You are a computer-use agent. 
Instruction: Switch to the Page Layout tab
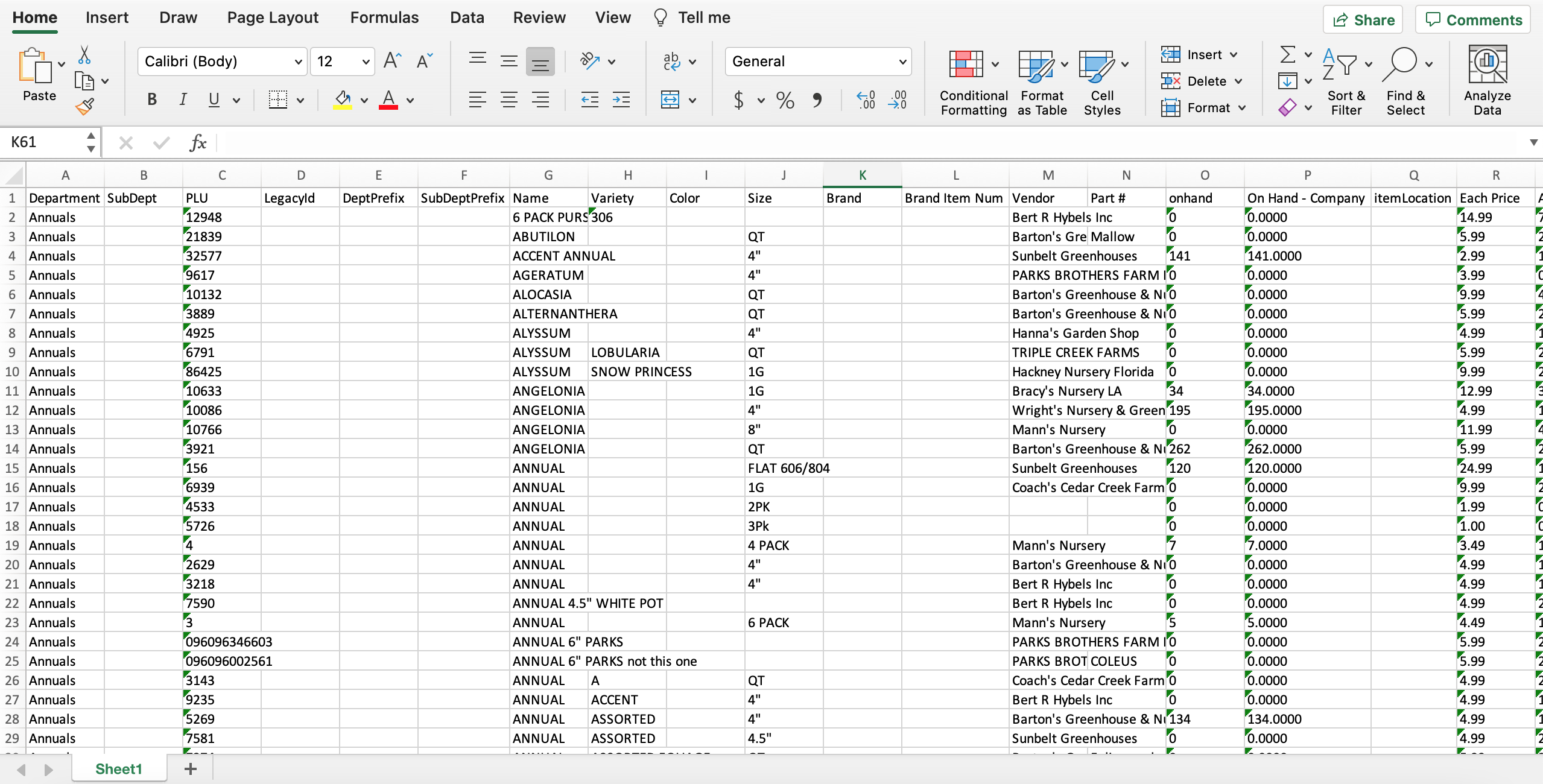273,17
